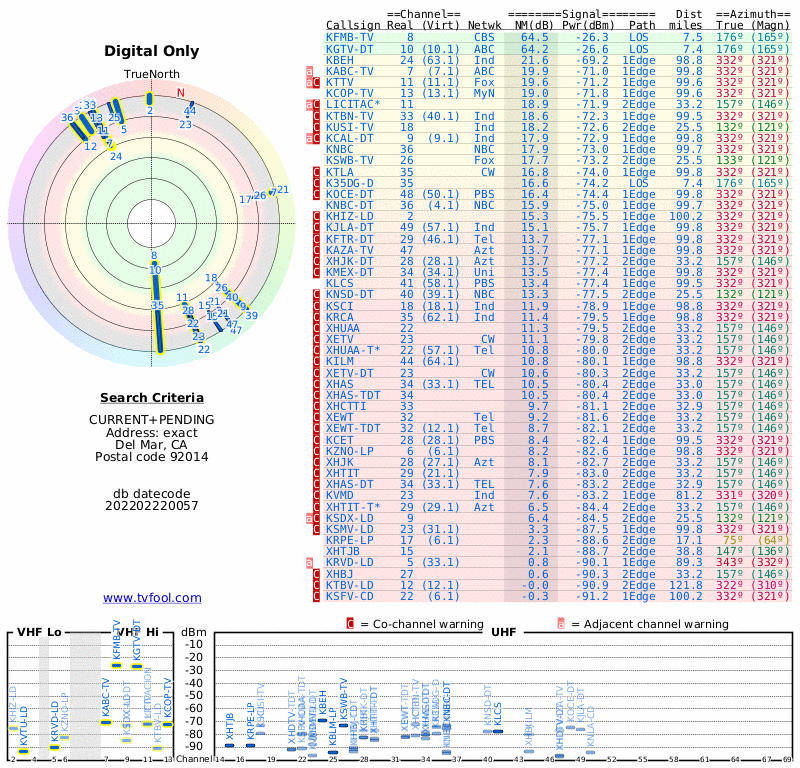
Task: Click the 202202220057 datecode value
Action: click(152, 506)
